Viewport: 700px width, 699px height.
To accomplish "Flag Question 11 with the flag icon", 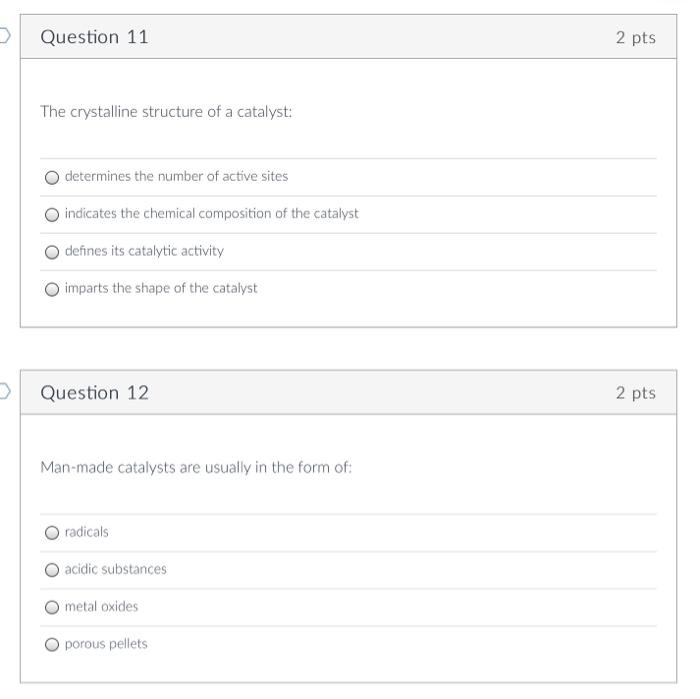I will [5, 37].
